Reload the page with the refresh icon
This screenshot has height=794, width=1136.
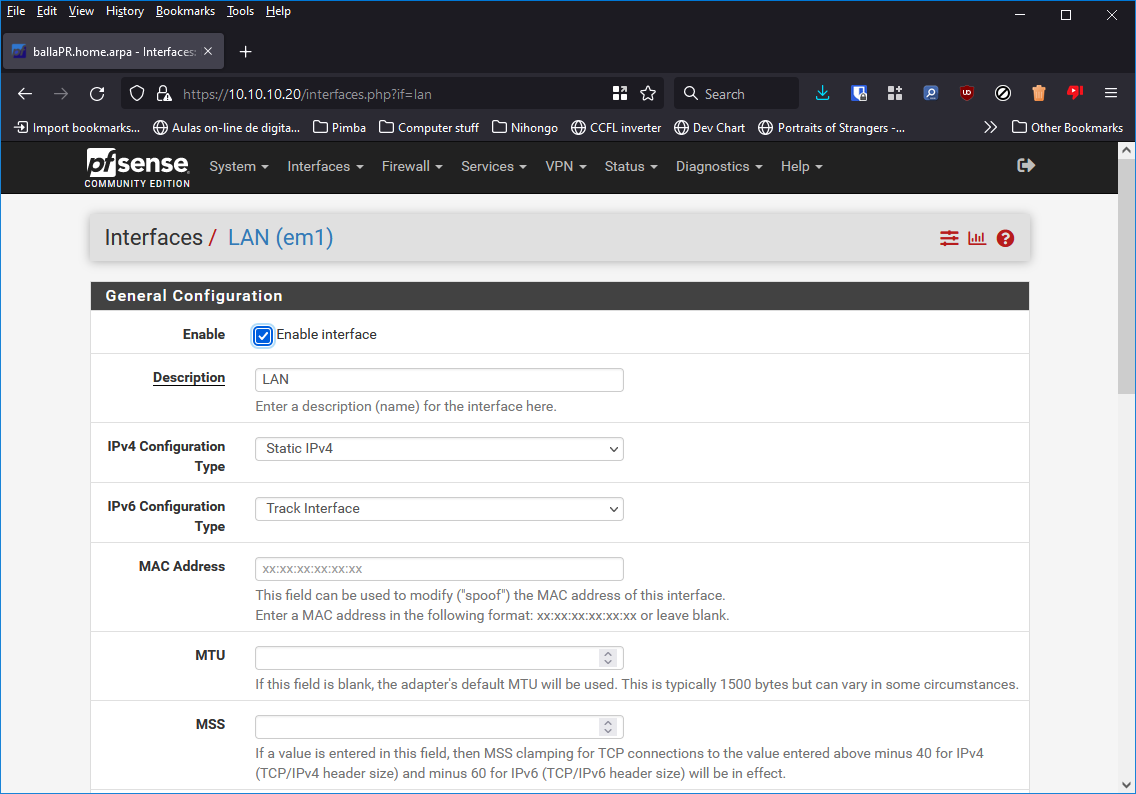point(97,94)
